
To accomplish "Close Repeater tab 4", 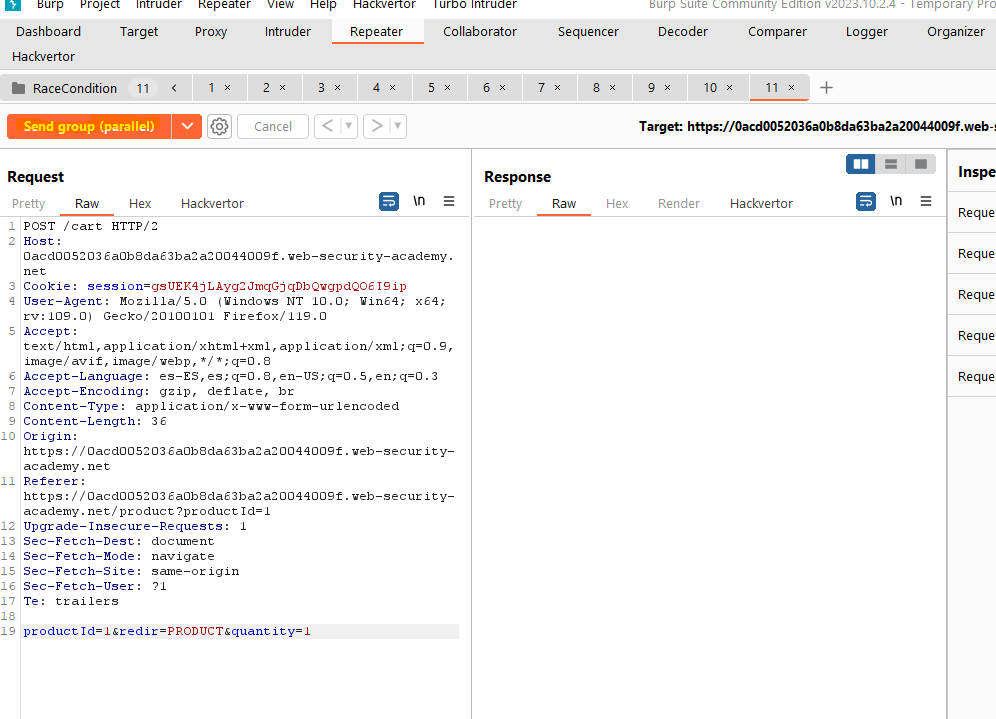I will pos(393,88).
